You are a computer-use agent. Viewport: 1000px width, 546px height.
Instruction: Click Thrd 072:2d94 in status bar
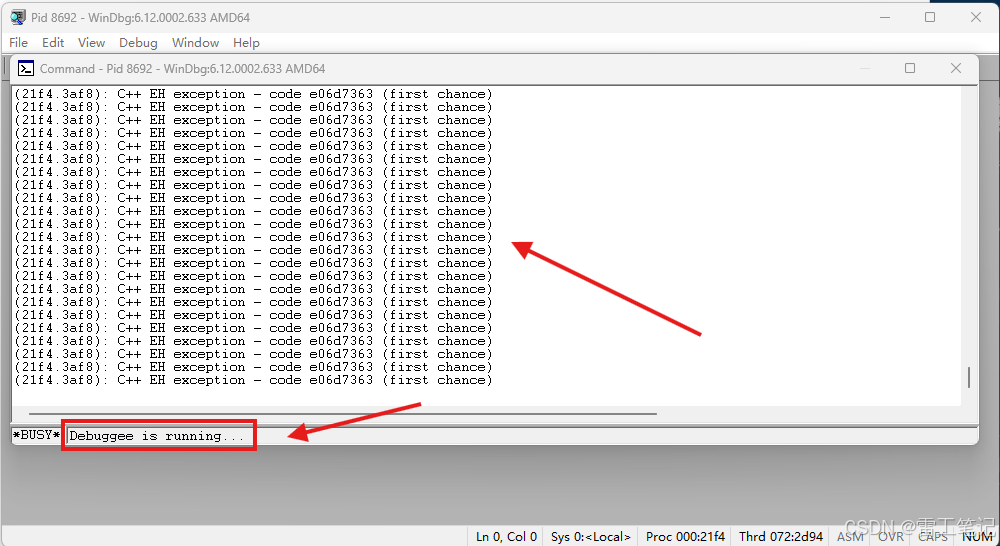(x=781, y=536)
